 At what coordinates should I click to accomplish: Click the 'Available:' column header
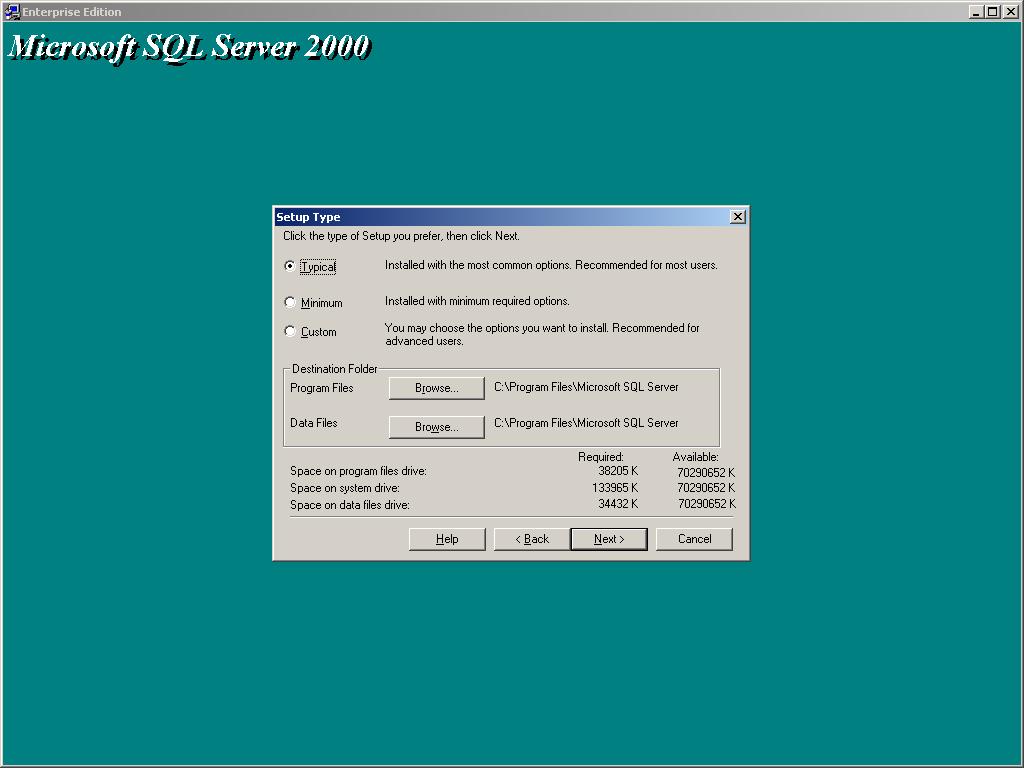pyautogui.click(x=696, y=457)
